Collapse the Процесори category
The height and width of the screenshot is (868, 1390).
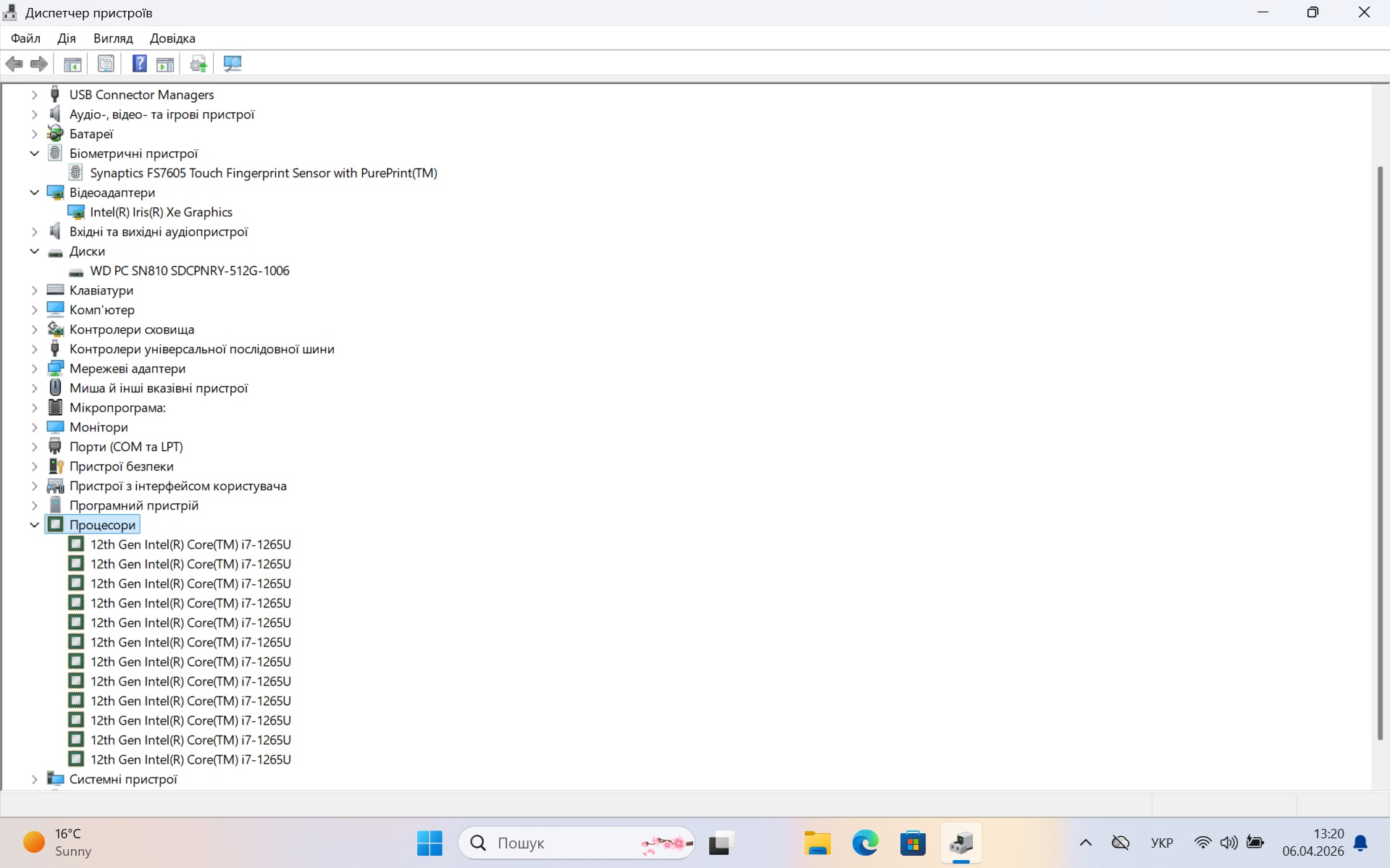click(x=34, y=525)
